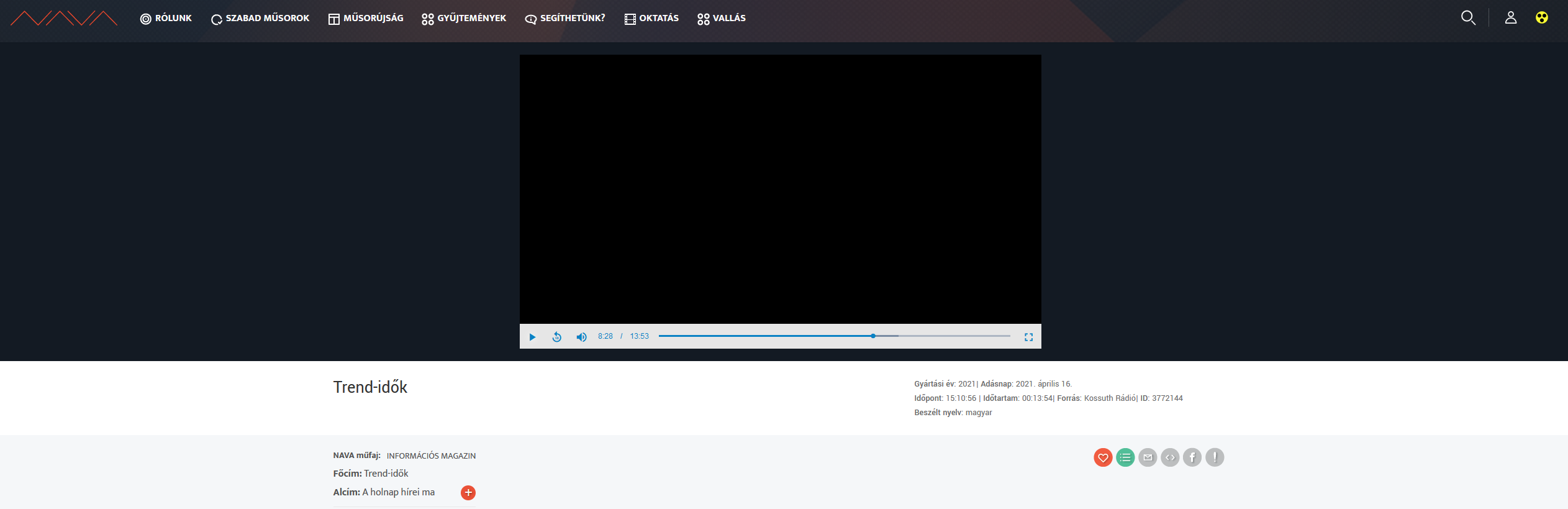Click the green list icon

click(x=1125, y=457)
